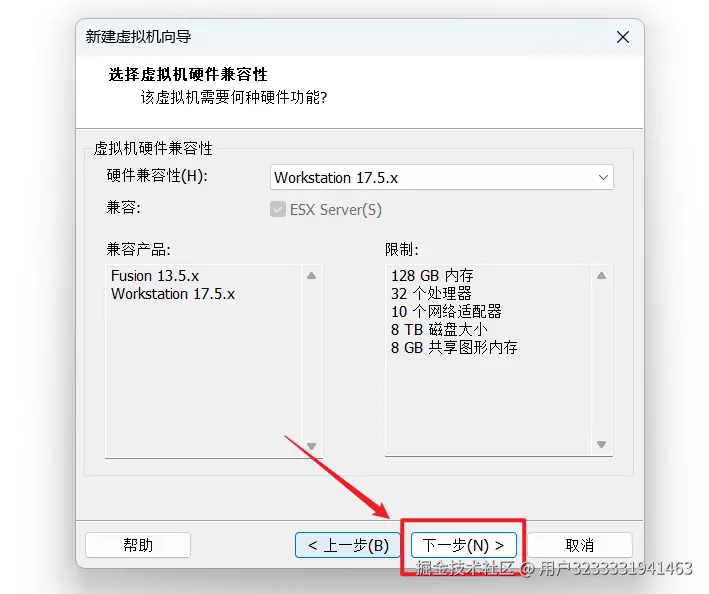709x594 pixels.
Task: Select Workstation 17.5.x in 兼容产品 list
Action: [x=173, y=294]
